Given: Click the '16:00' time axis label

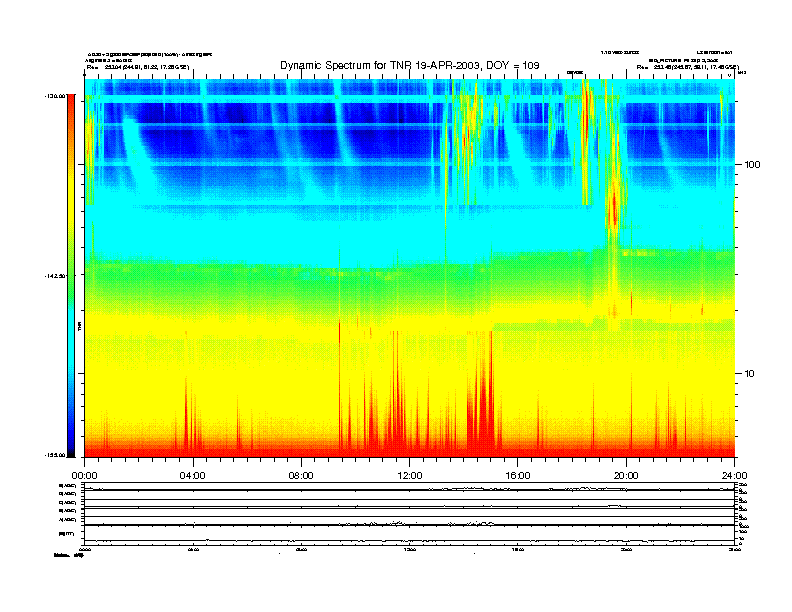Looking at the screenshot, I should [x=518, y=476].
